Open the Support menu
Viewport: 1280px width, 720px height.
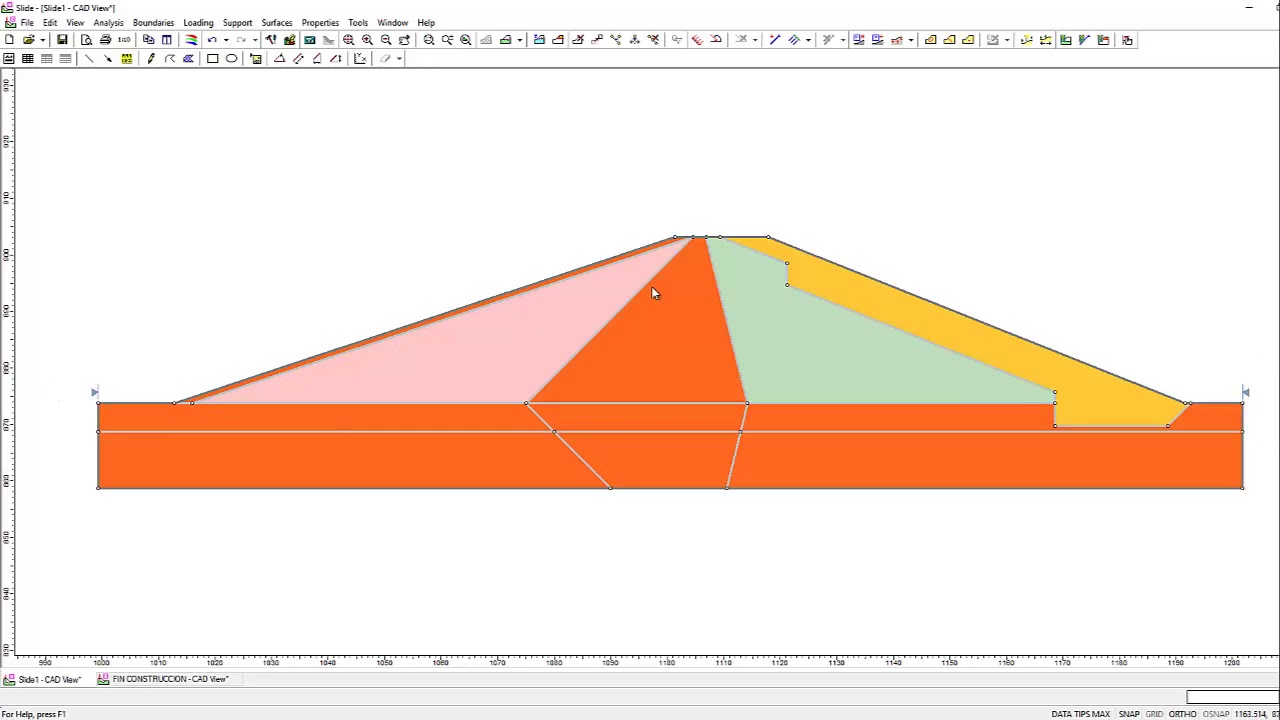tap(237, 22)
